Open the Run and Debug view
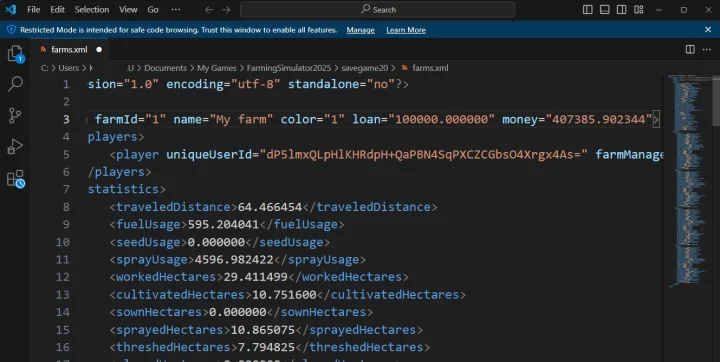Screen dimensions: 720x362 pos(15,147)
